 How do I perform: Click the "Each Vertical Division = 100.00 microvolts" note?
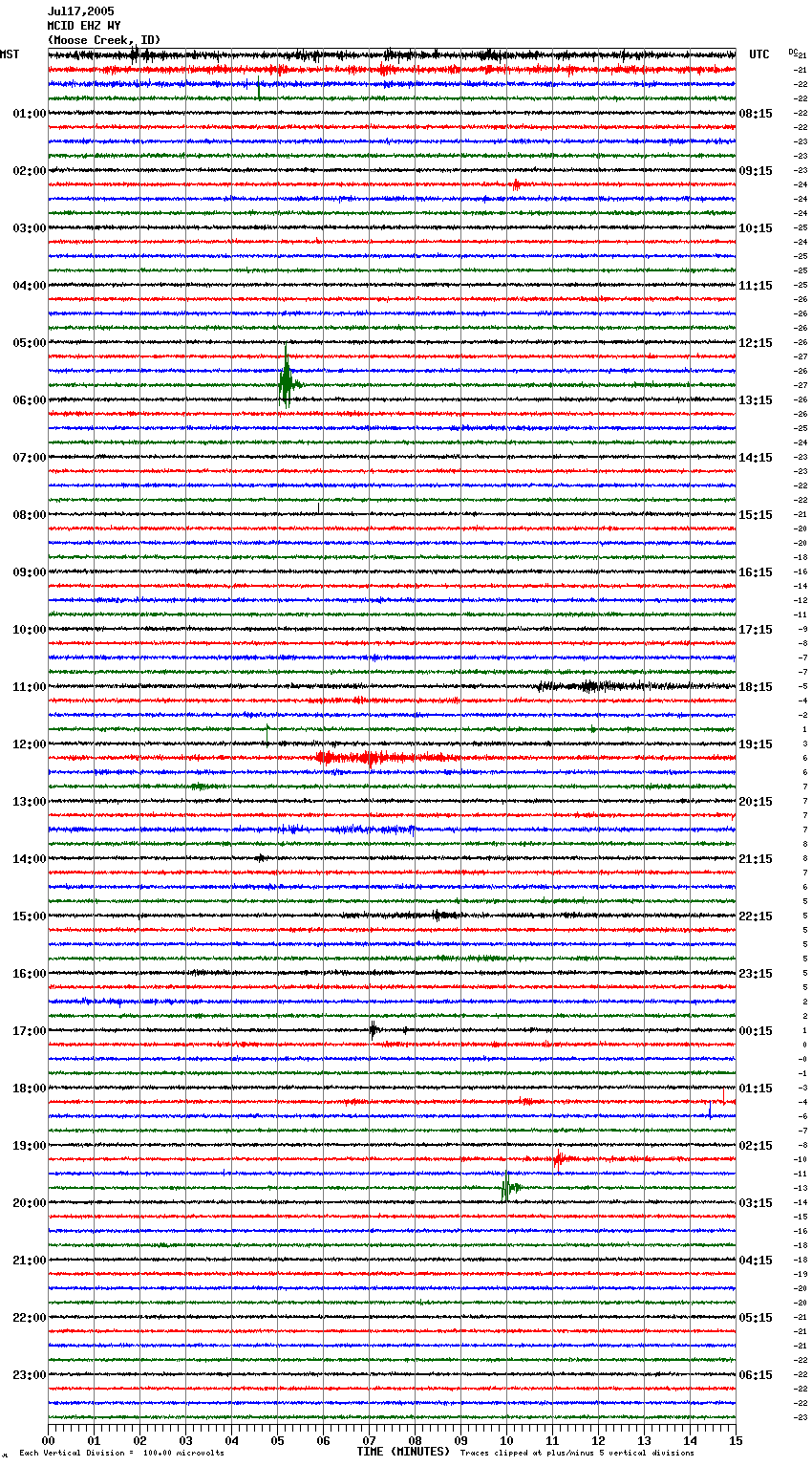121,1453
